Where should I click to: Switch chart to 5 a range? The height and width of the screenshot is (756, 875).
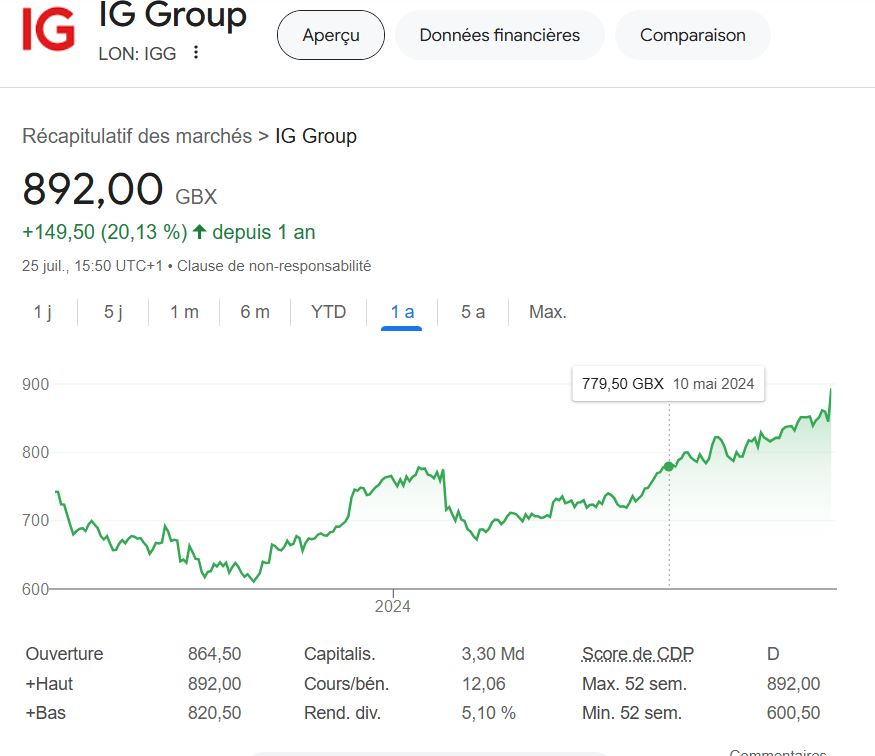point(473,312)
